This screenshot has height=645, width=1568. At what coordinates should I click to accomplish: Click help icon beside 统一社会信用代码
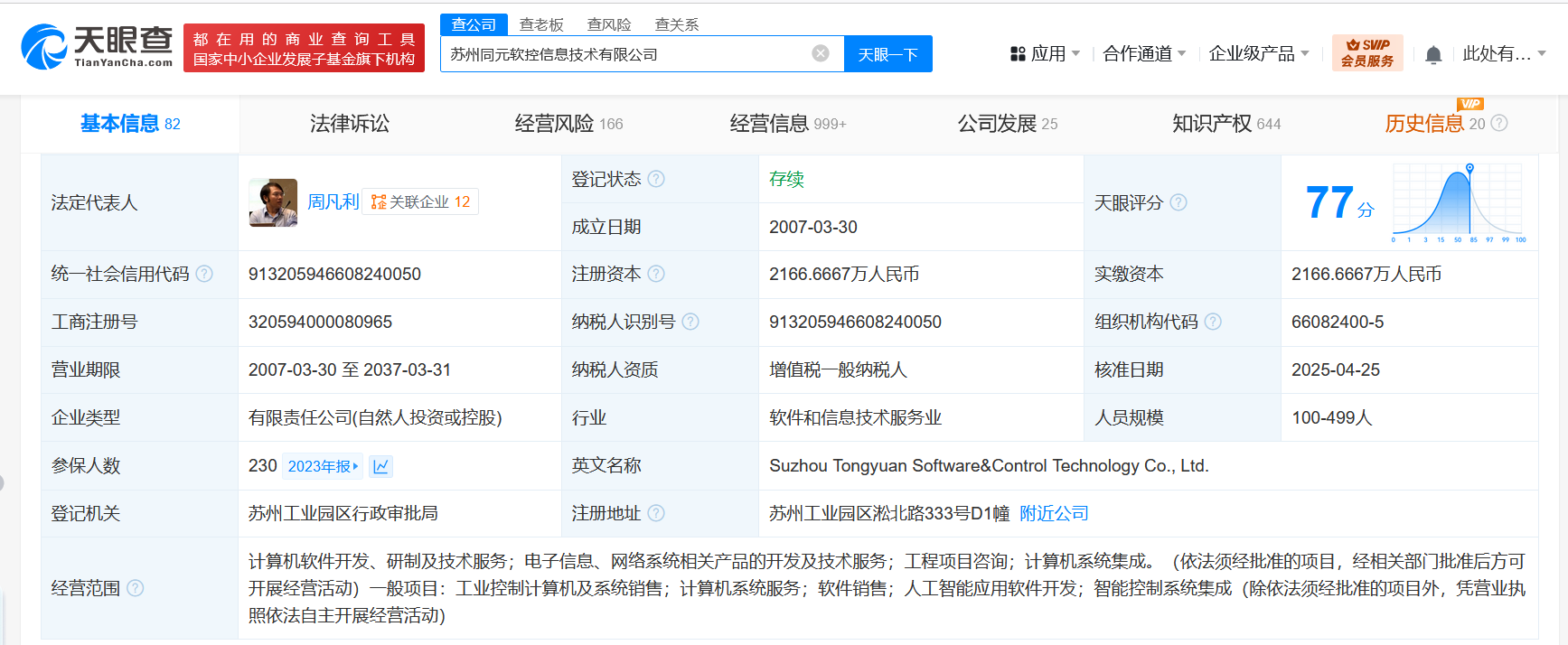(x=205, y=274)
